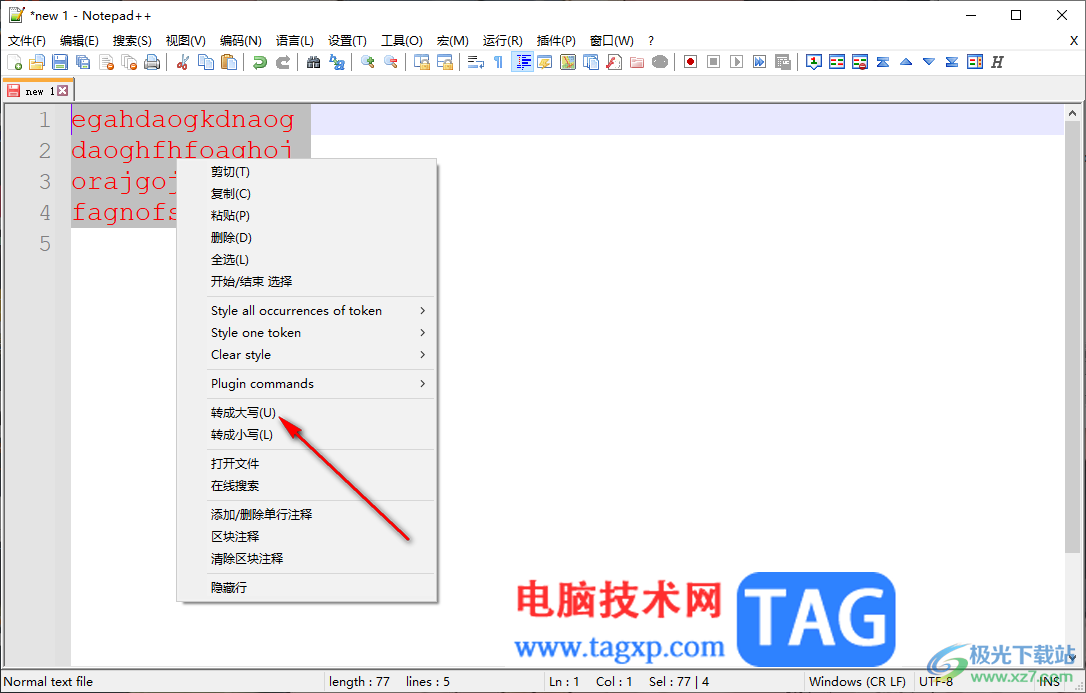Paste using the clipboard toolbar icon
This screenshot has height=693, width=1086.
pos(229,62)
